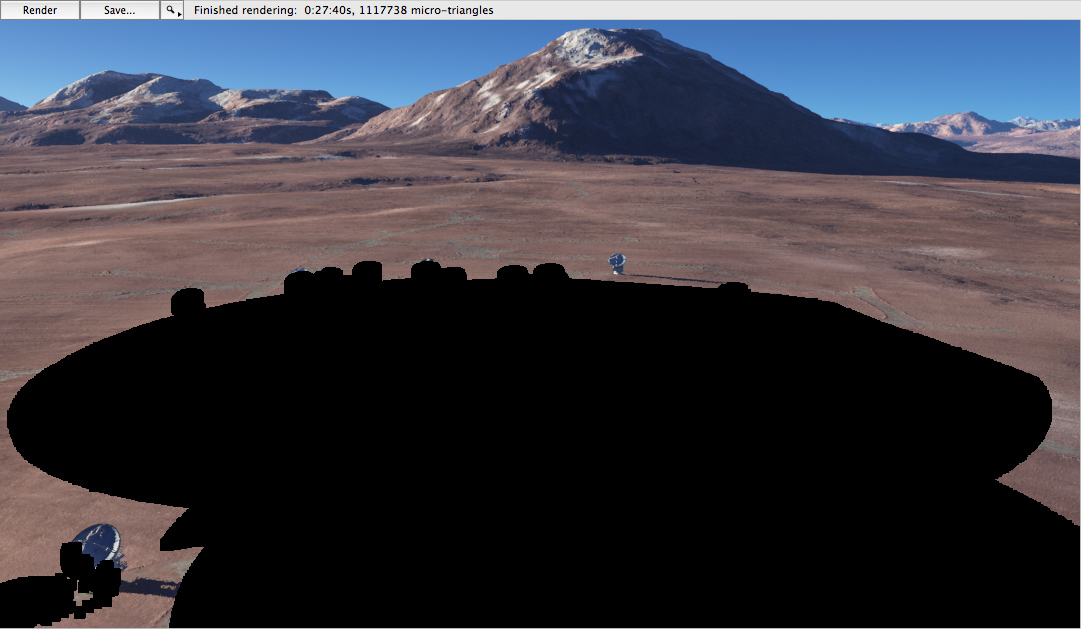Click the small antenna dish on plain
This screenshot has height=629, width=1081.
[x=617, y=263]
